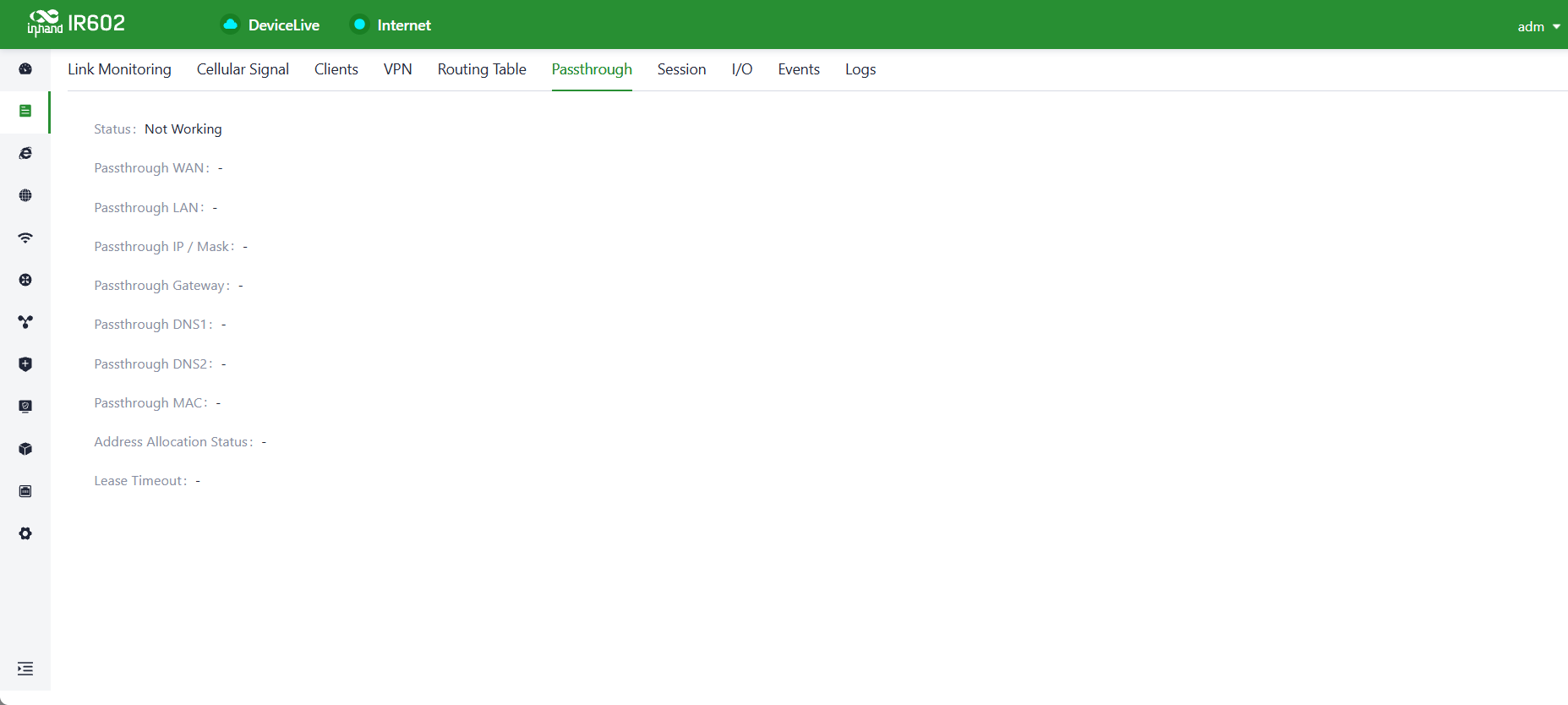
Task: Open the Wi-Fi sidebar icon
Action: (x=25, y=238)
